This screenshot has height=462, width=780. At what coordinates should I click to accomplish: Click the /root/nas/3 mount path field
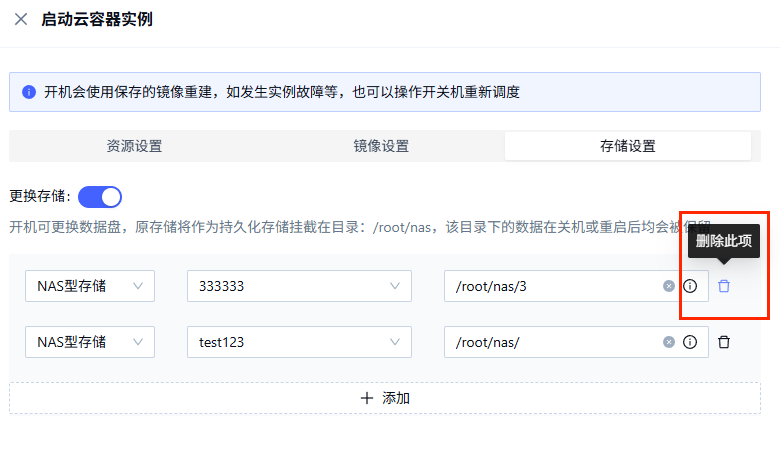550,286
